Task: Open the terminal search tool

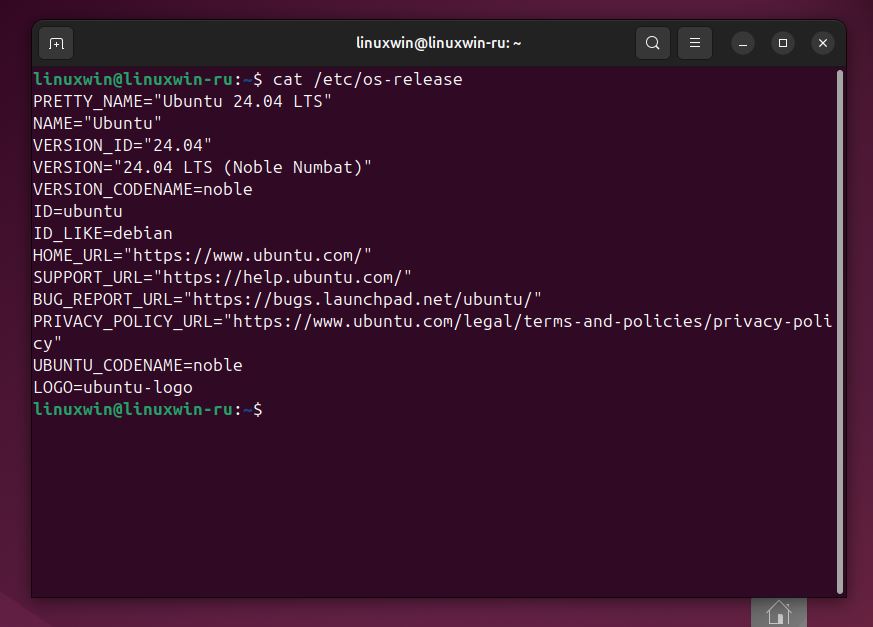Action: pos(653,43)
